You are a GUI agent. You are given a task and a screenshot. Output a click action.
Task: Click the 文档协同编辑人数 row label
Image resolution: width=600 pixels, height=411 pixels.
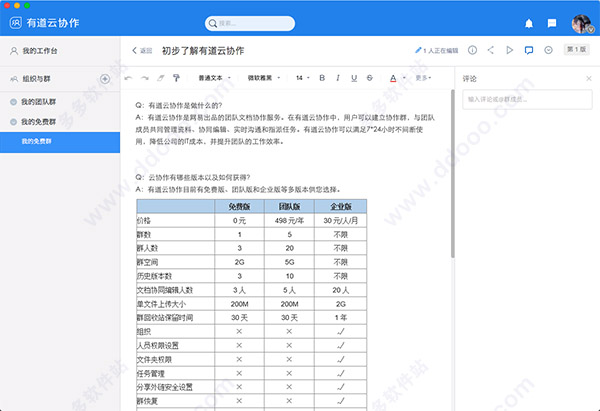pos(165,290)
